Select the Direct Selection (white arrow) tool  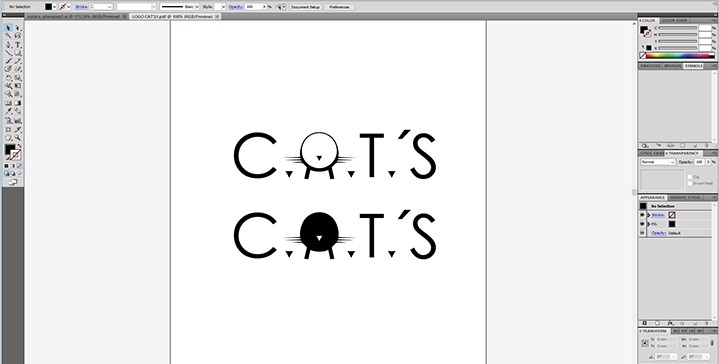pos(18,28)
